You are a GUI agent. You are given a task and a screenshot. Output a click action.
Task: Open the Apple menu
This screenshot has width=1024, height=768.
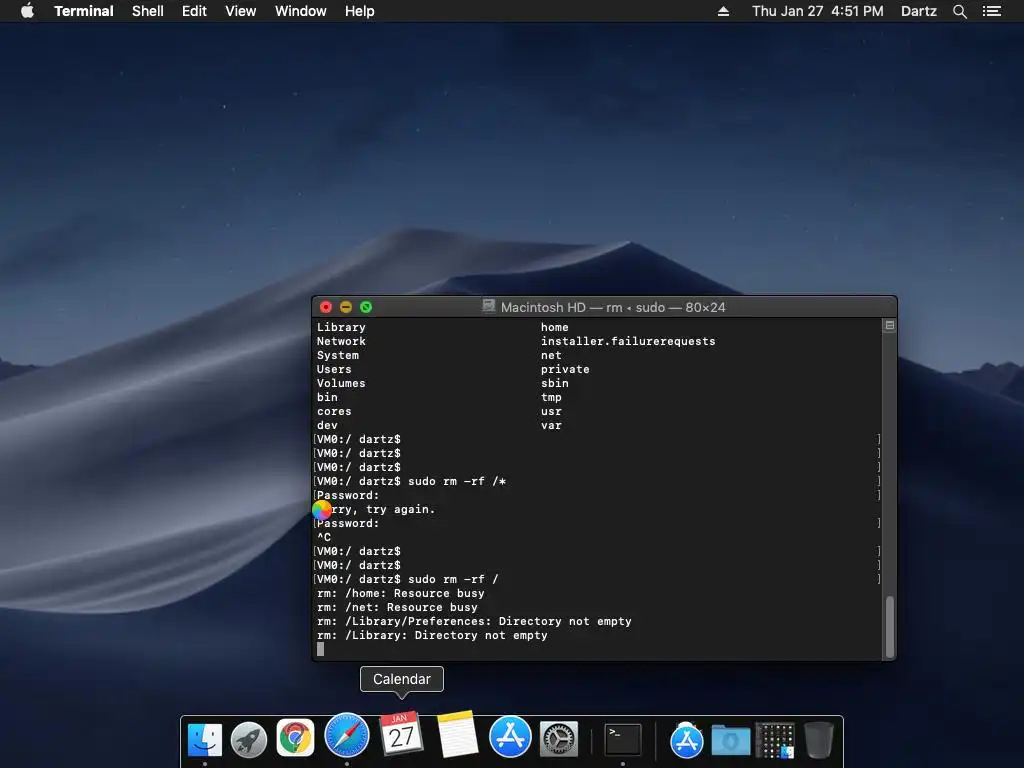click(27, 10)
